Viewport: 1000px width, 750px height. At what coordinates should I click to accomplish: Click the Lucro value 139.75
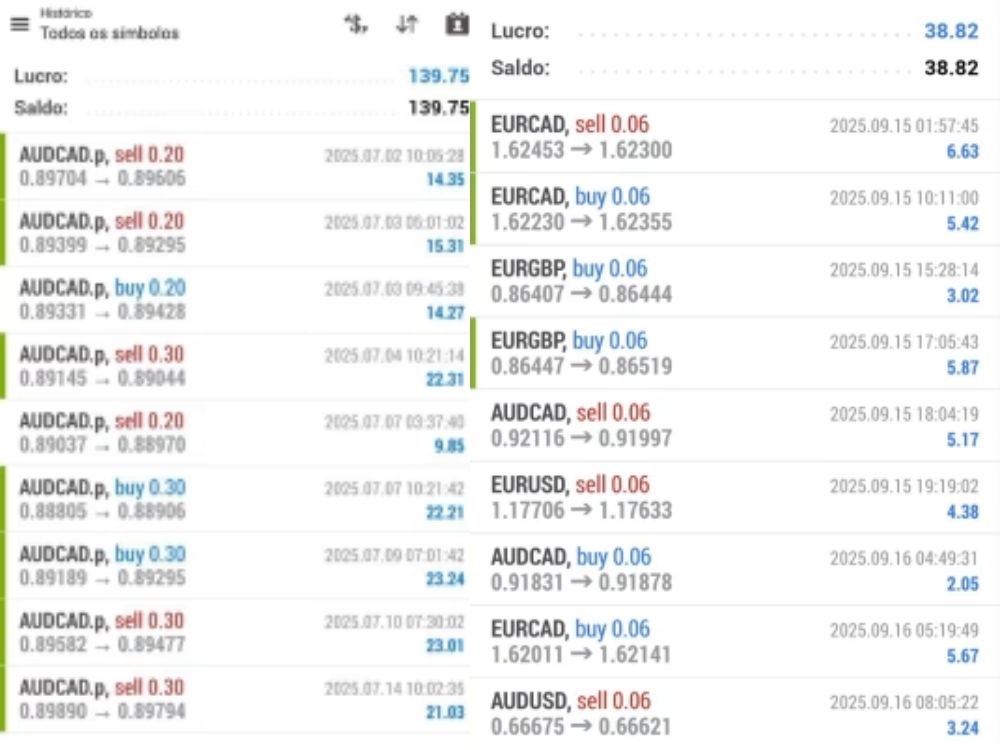click(x=438, y=76)
